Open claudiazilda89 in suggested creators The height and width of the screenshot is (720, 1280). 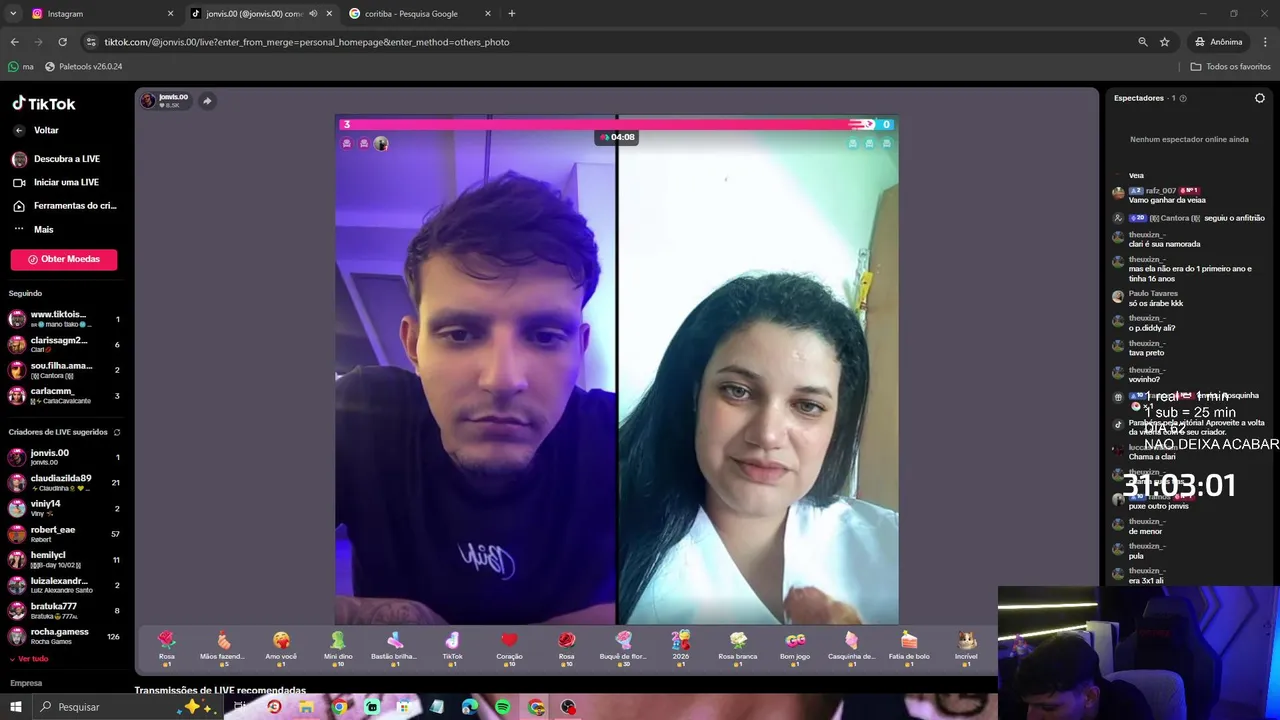[64, 482]
